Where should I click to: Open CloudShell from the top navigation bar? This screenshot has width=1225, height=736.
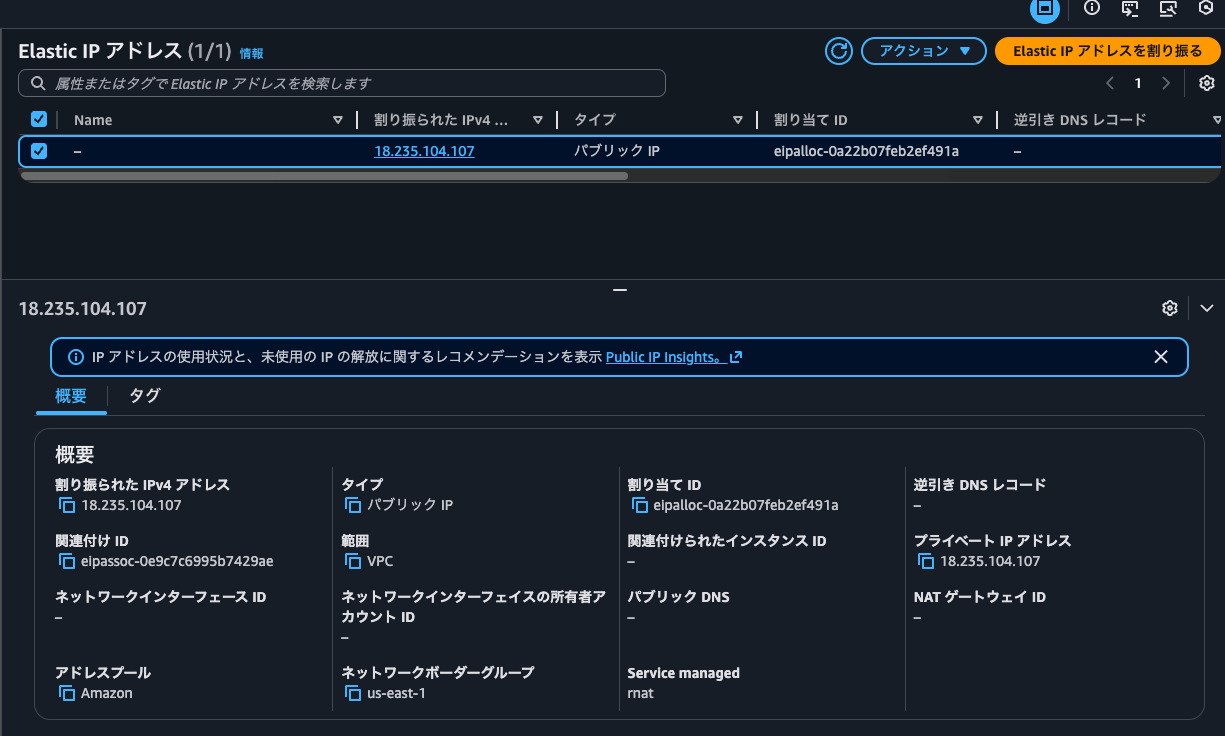click(x=1129, y=9)
